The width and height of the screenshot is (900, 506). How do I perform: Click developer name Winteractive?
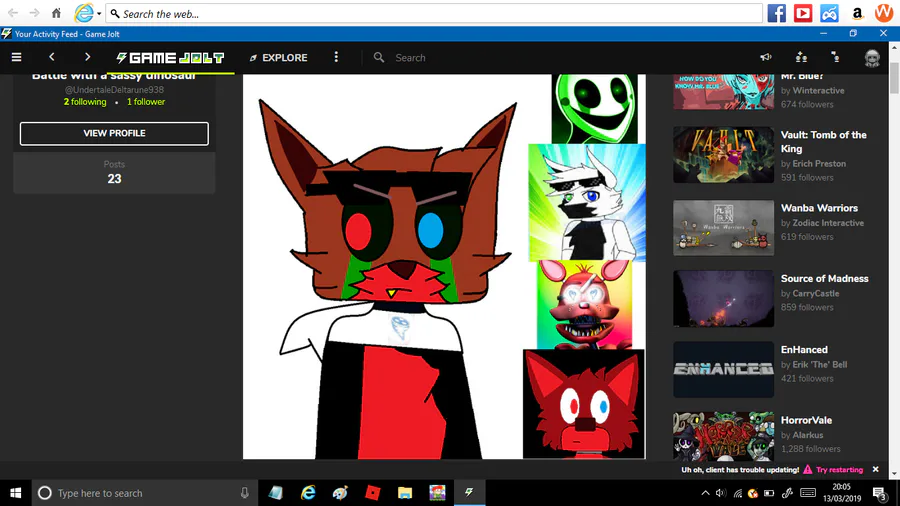point(818,91)
